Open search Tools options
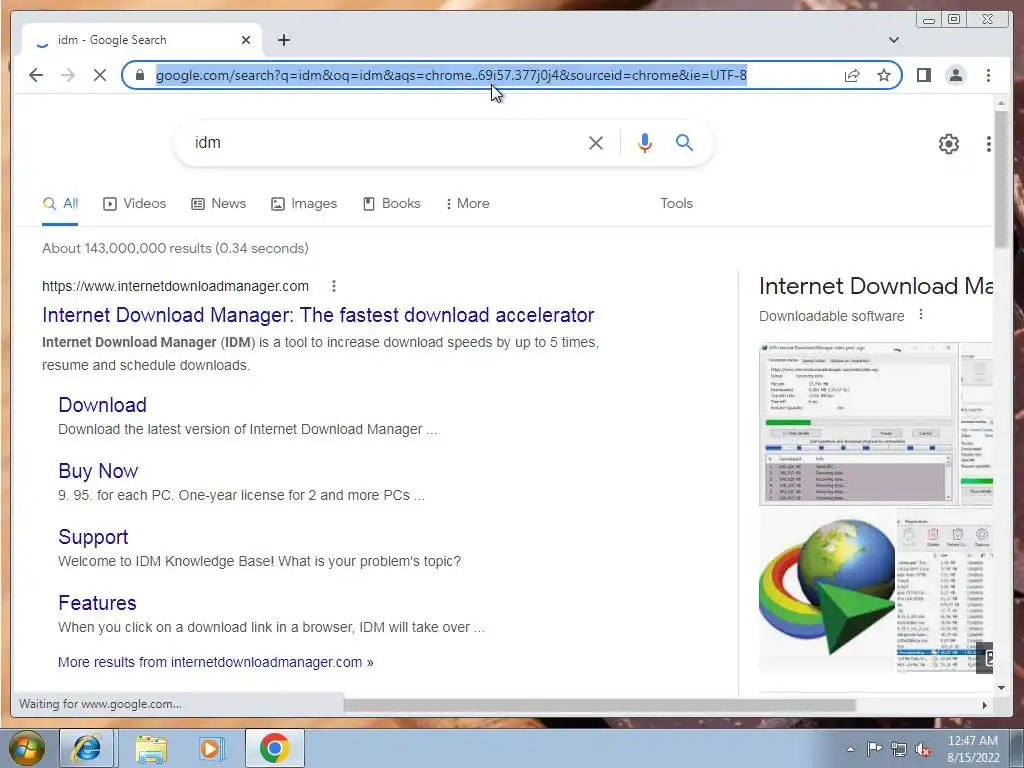 tap(676, 204)
